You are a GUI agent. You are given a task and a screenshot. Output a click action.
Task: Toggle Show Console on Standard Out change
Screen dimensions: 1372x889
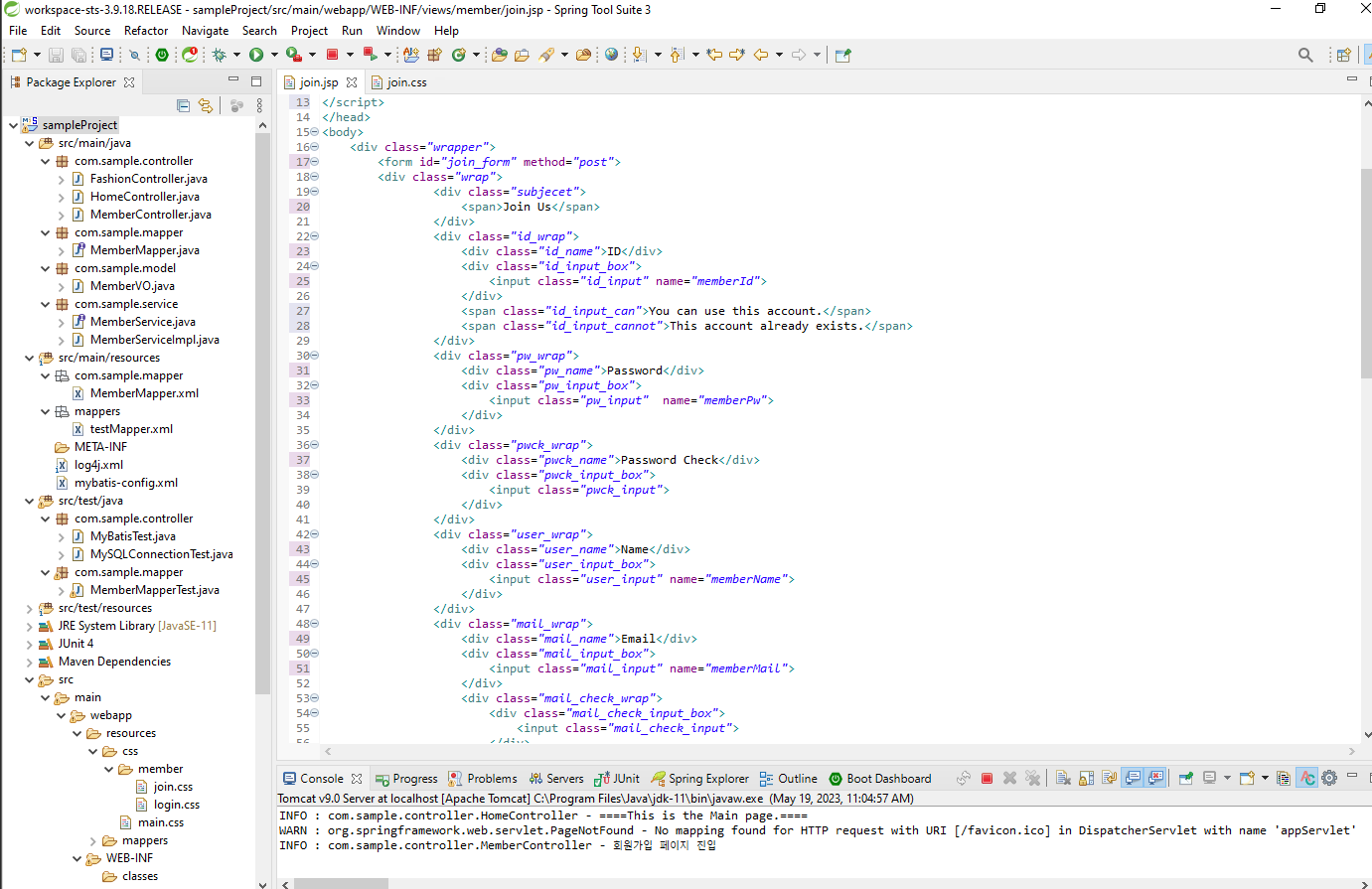[1133, 778]
